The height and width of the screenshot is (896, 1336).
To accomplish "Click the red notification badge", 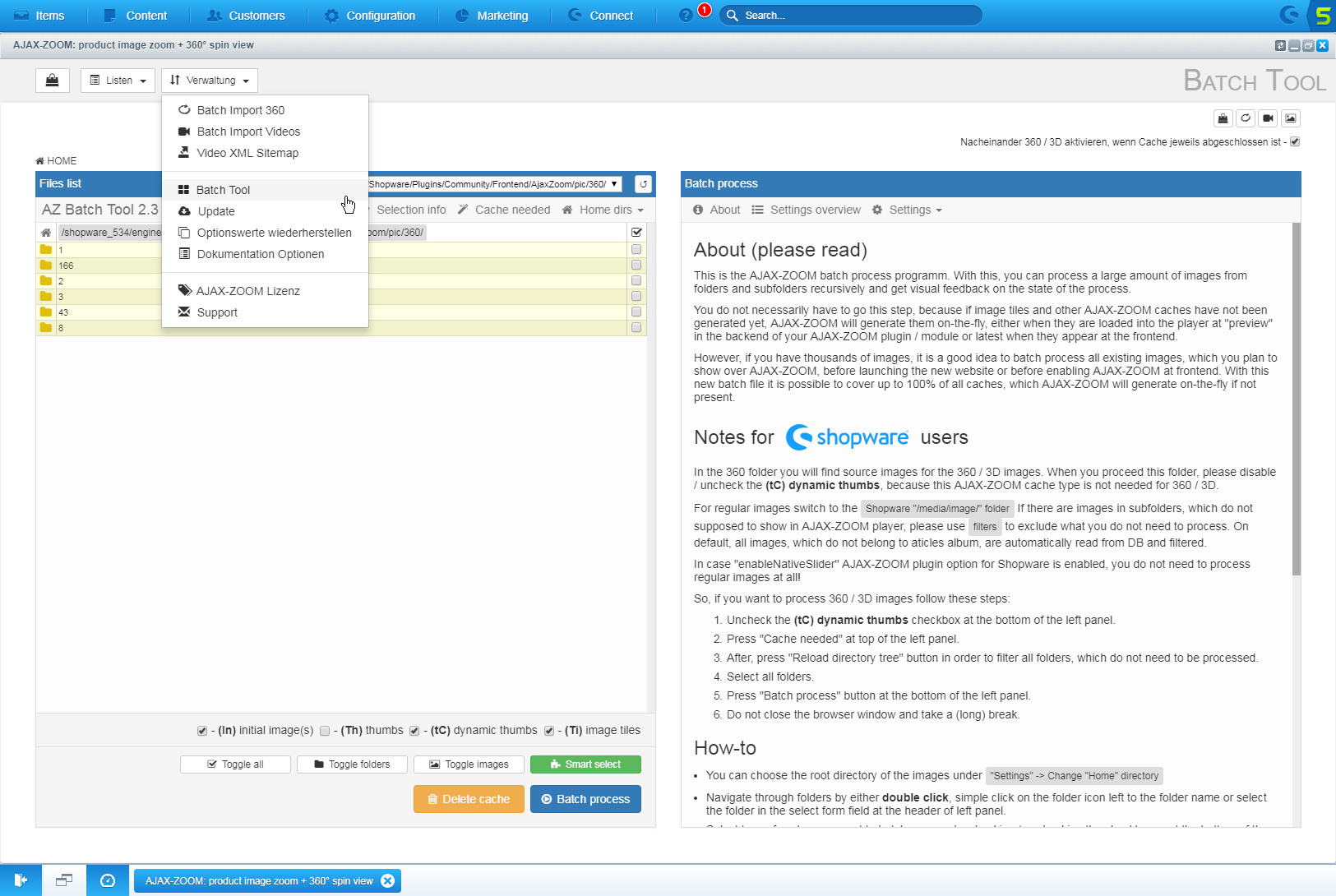I will (705, 10).
